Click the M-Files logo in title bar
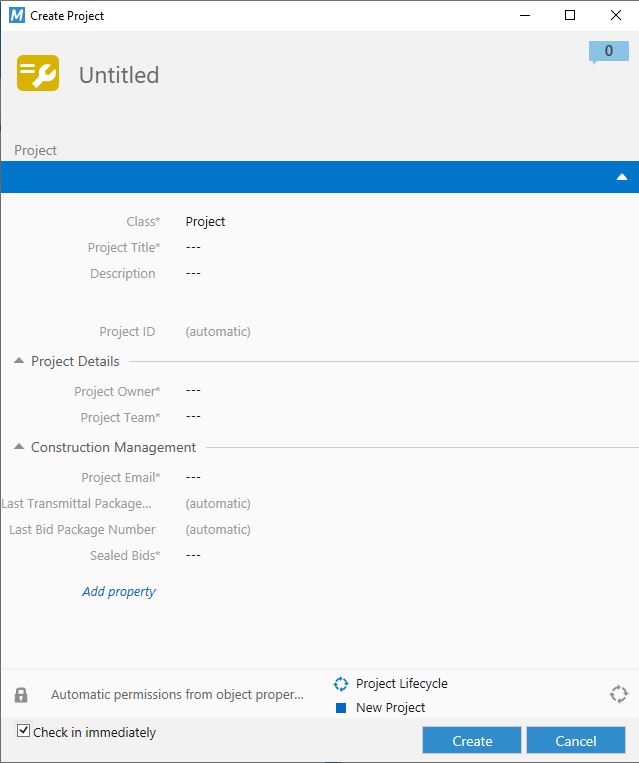The height and width of the screenshot is (763, 639). pos(17,15)
